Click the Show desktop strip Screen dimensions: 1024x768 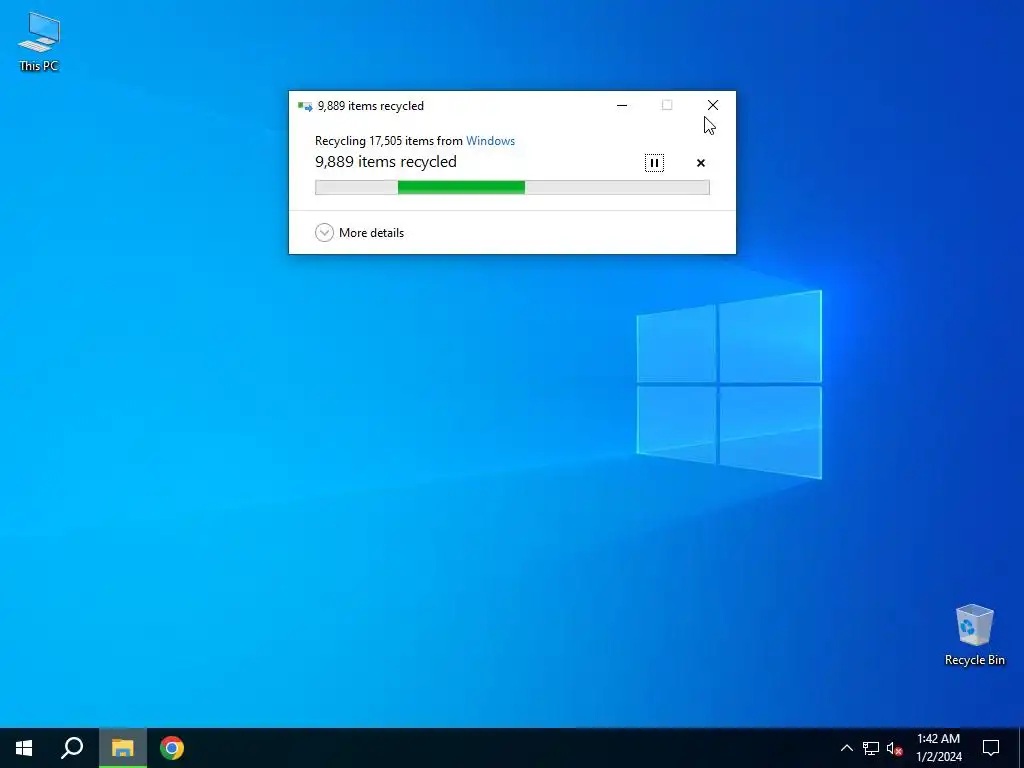[1021, 748]
